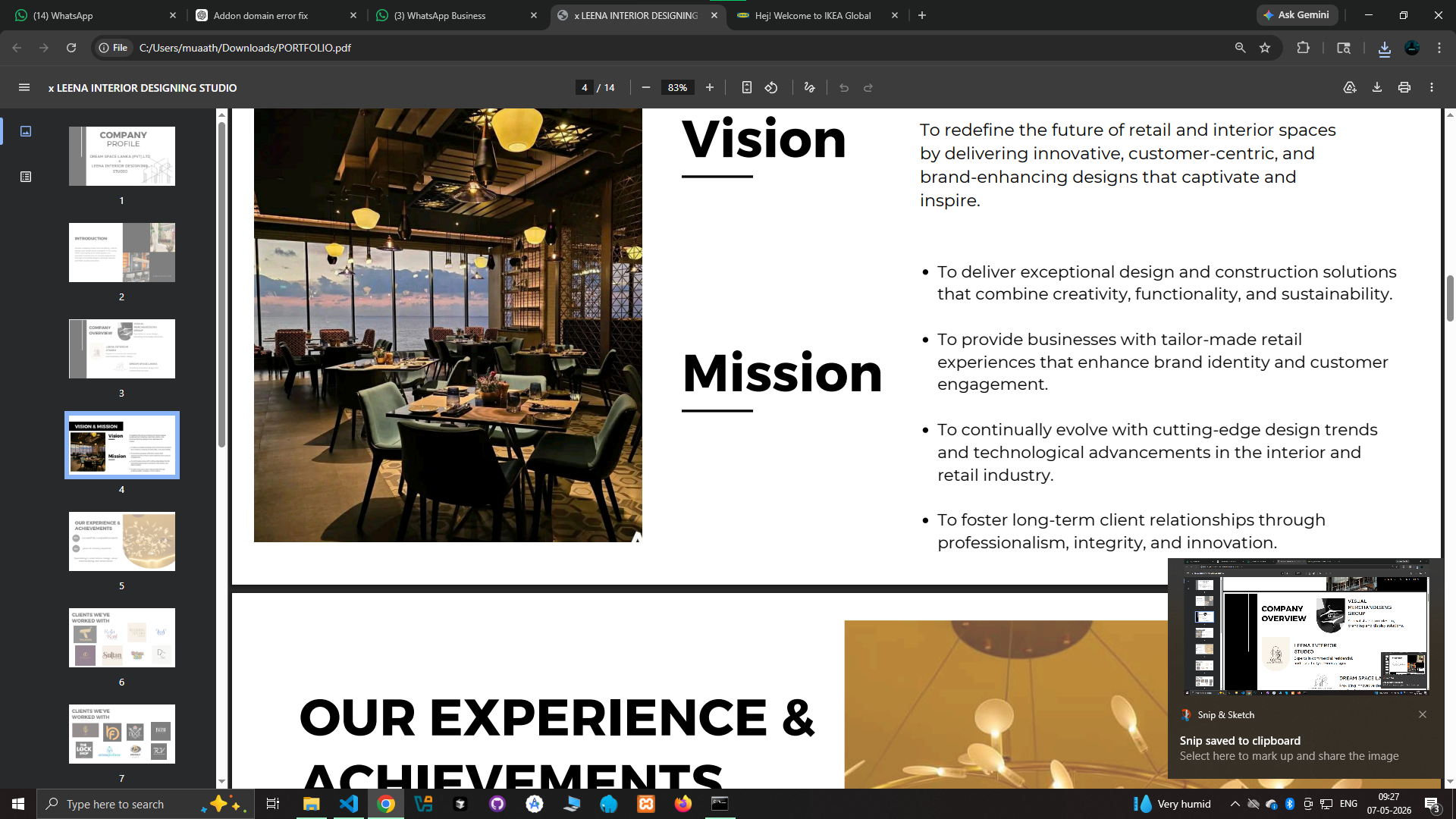Switch to Addon domain error fix tab
The image size is (1456, 819).
point(275,15)
